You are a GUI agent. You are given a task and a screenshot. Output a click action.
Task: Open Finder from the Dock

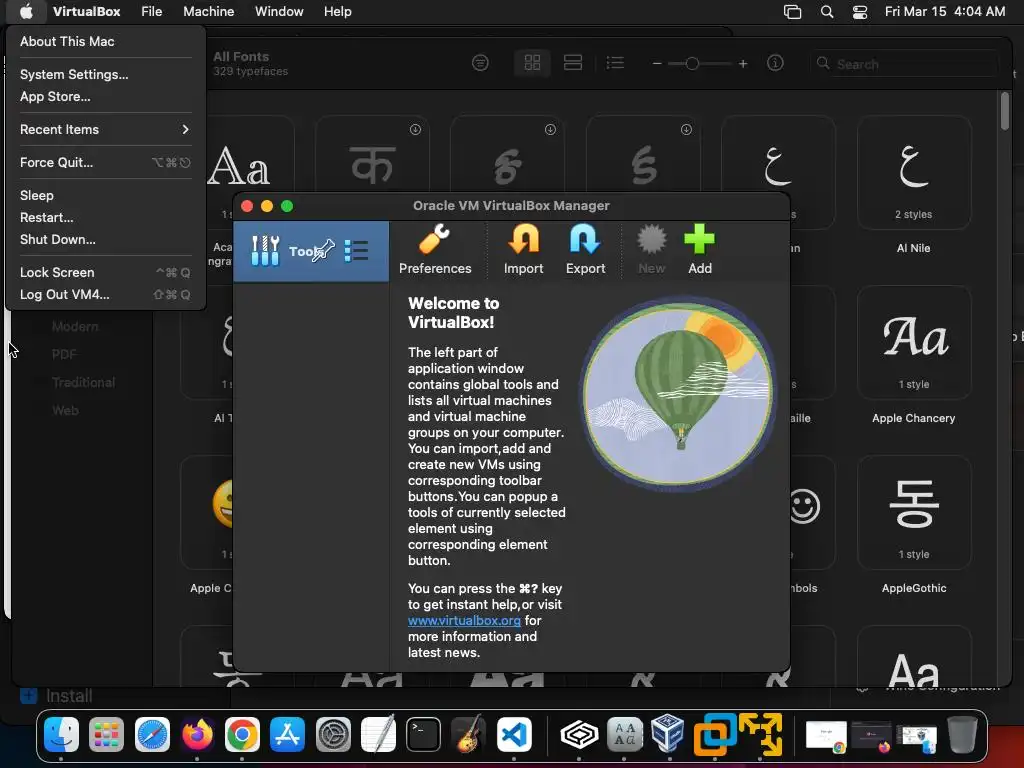[61, 735]
